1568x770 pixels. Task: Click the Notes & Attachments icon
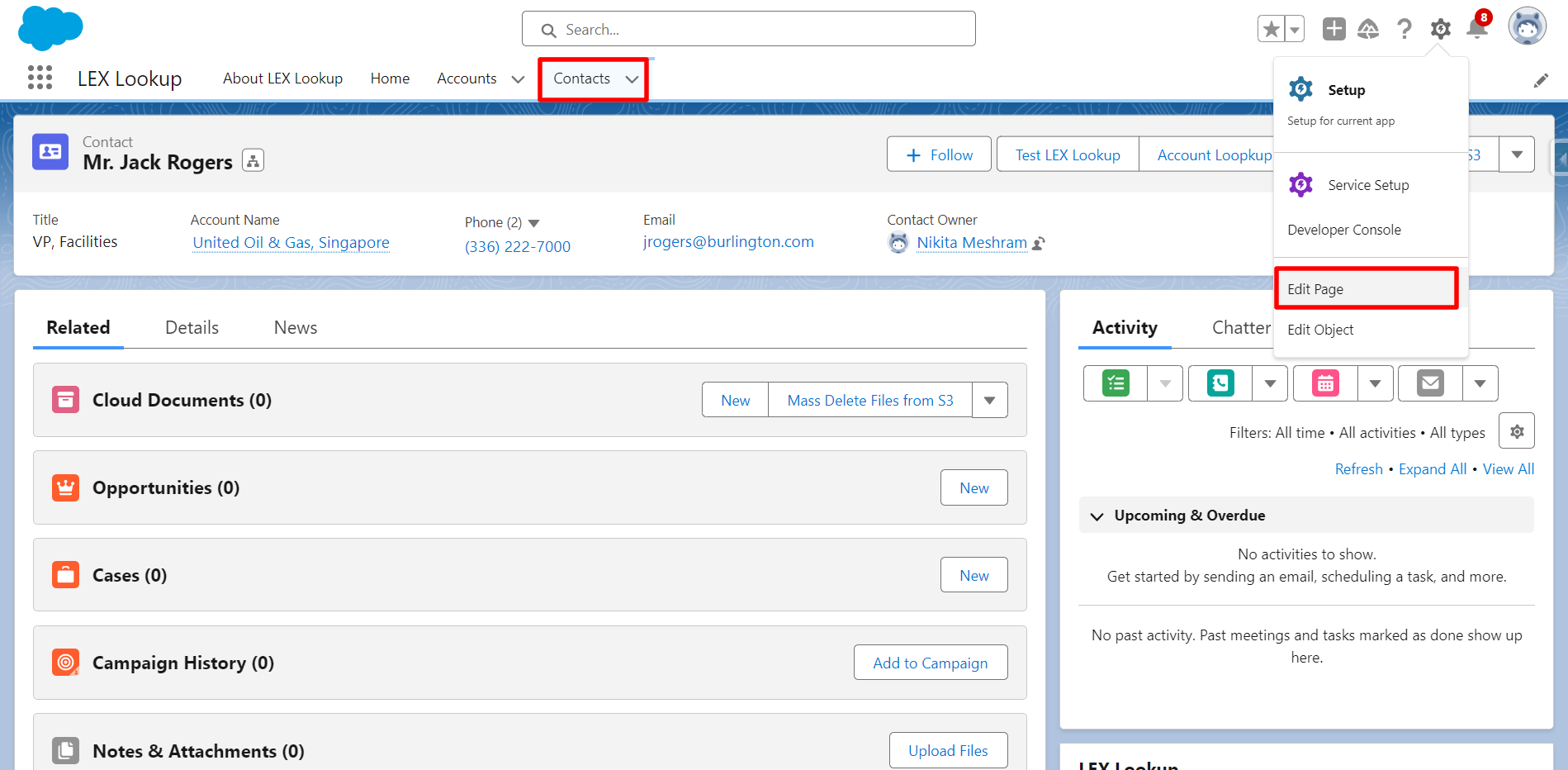pos(65,750)
